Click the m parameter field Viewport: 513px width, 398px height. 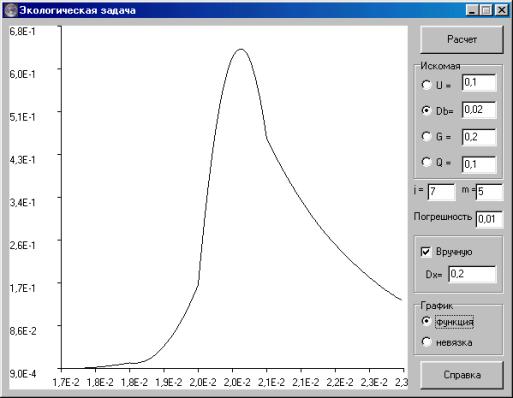pos(489,192)
